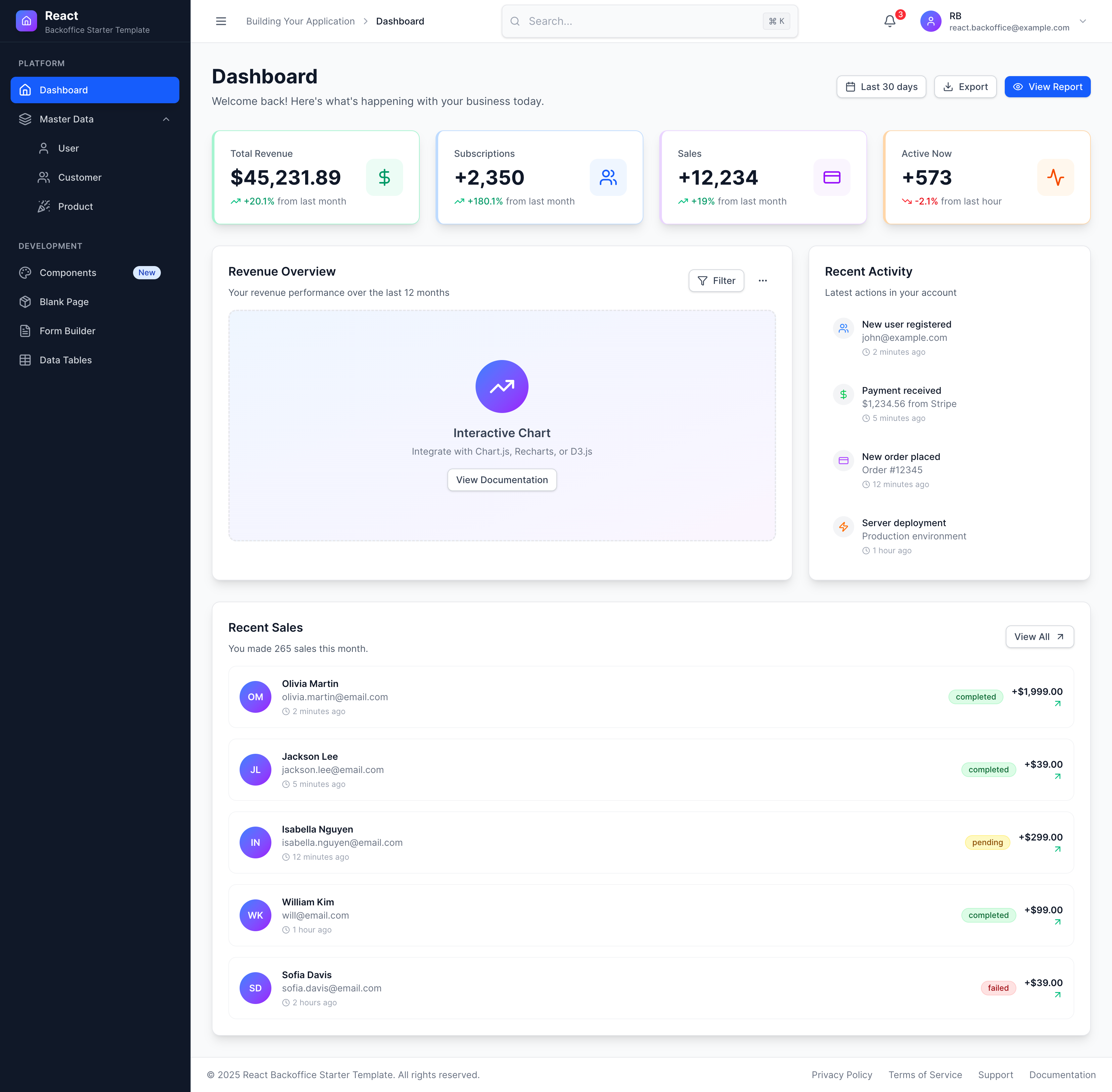Click the RB user avatar icon
This screenshot has height=1092, width=1112.
930,21
